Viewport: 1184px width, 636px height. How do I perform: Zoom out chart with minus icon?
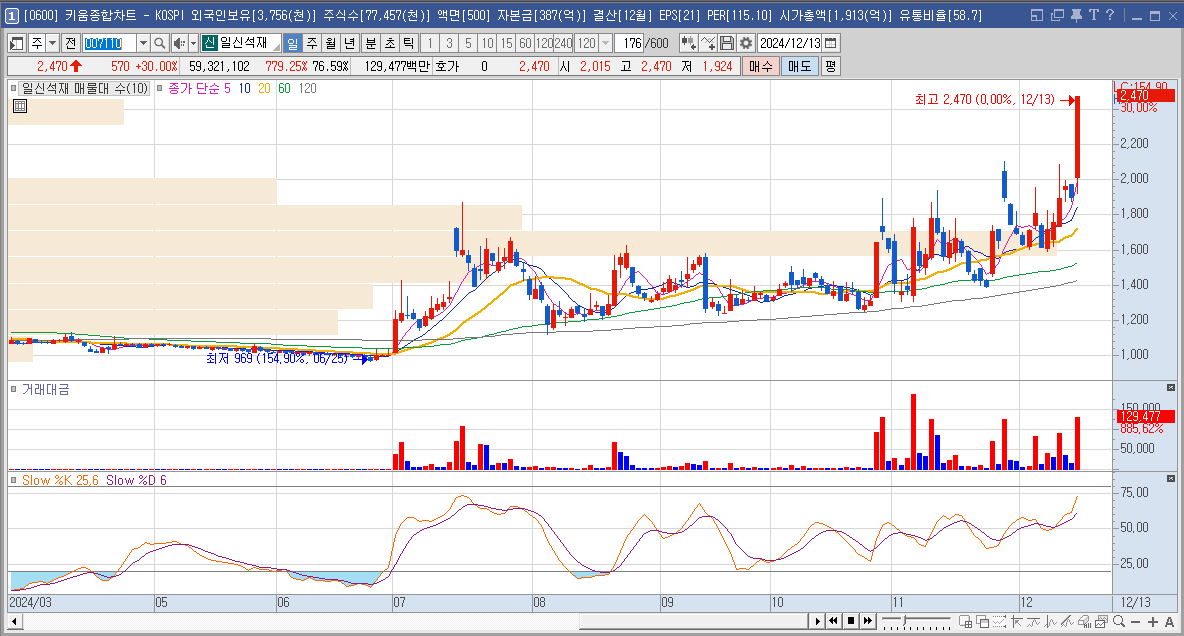(x=1136, y=622)
